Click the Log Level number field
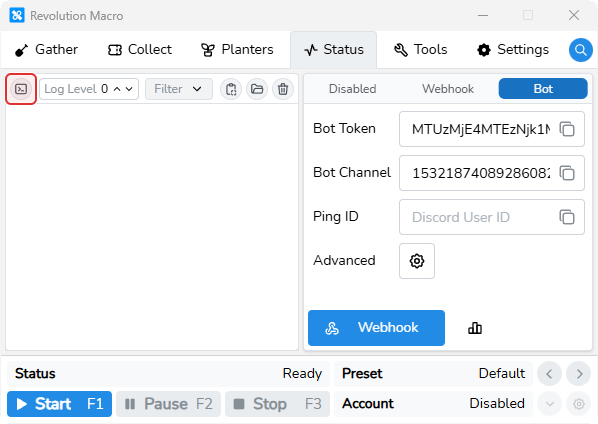This screenshot has width=598, height=424. click(88, 89)
